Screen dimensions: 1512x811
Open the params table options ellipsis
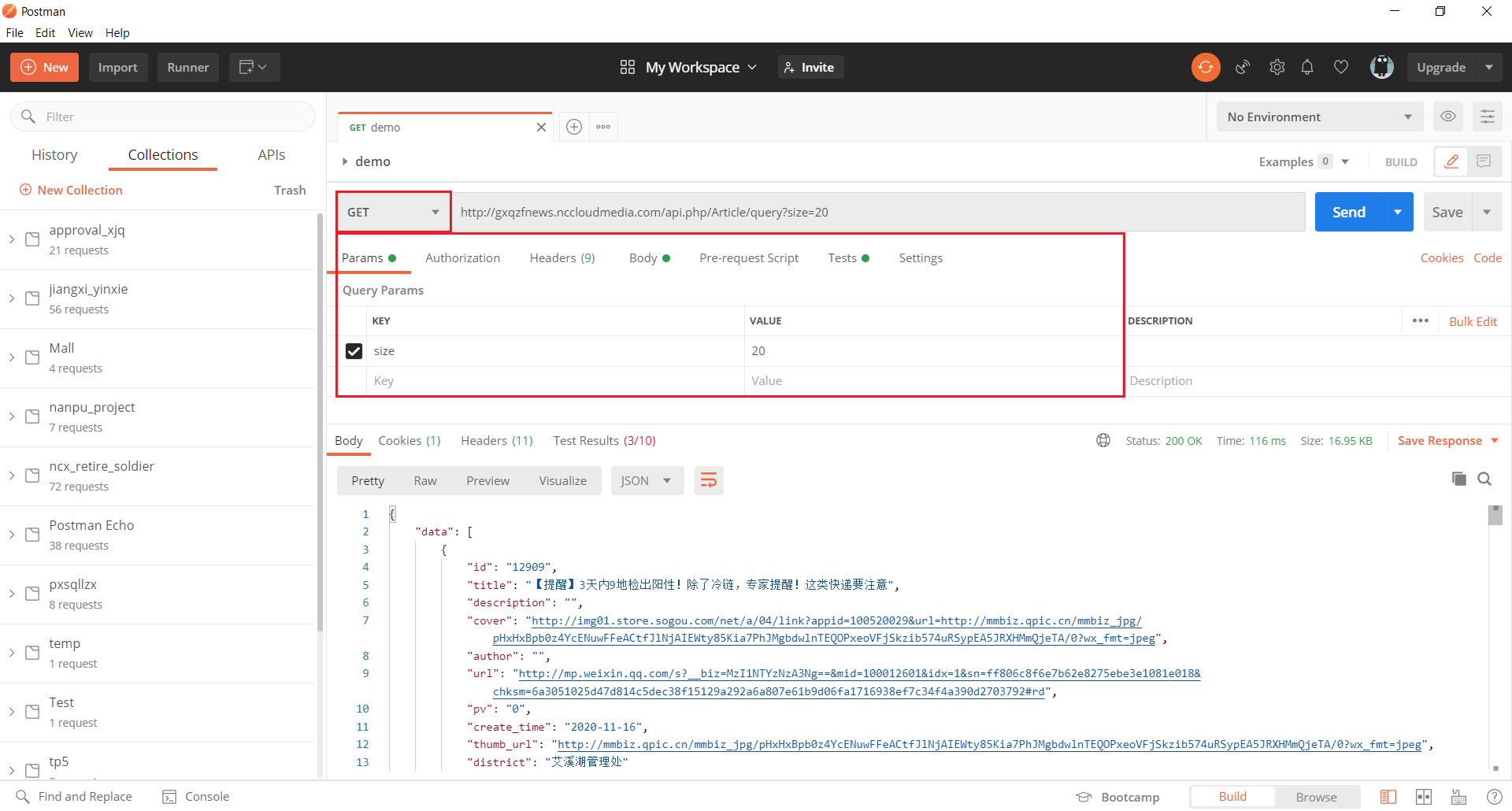[1420, 320]
